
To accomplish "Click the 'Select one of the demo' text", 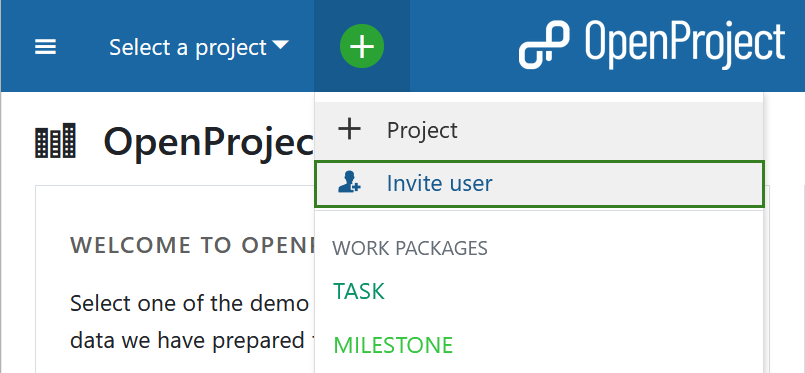I will coord(189,304).
